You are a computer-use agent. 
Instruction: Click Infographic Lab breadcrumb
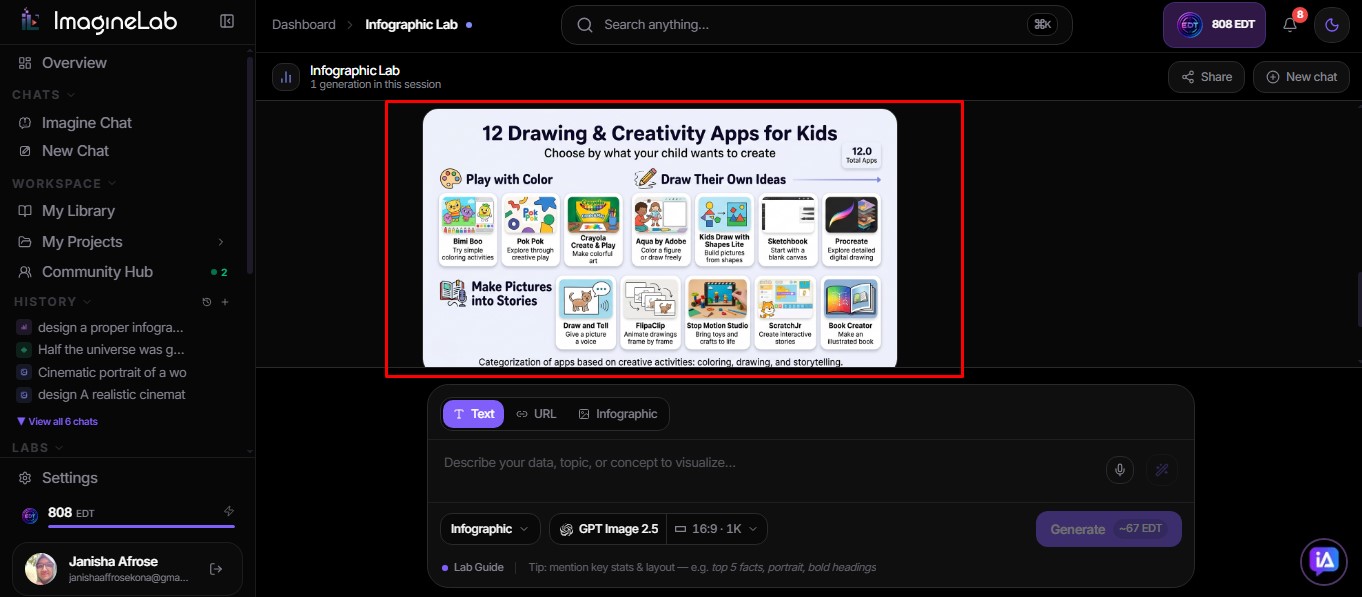(x=411, y=25)
